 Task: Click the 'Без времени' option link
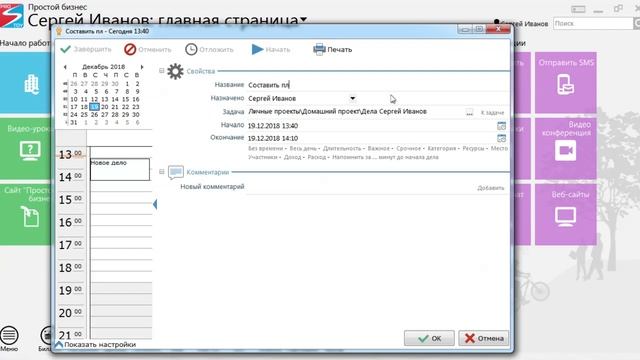[266, 149]
